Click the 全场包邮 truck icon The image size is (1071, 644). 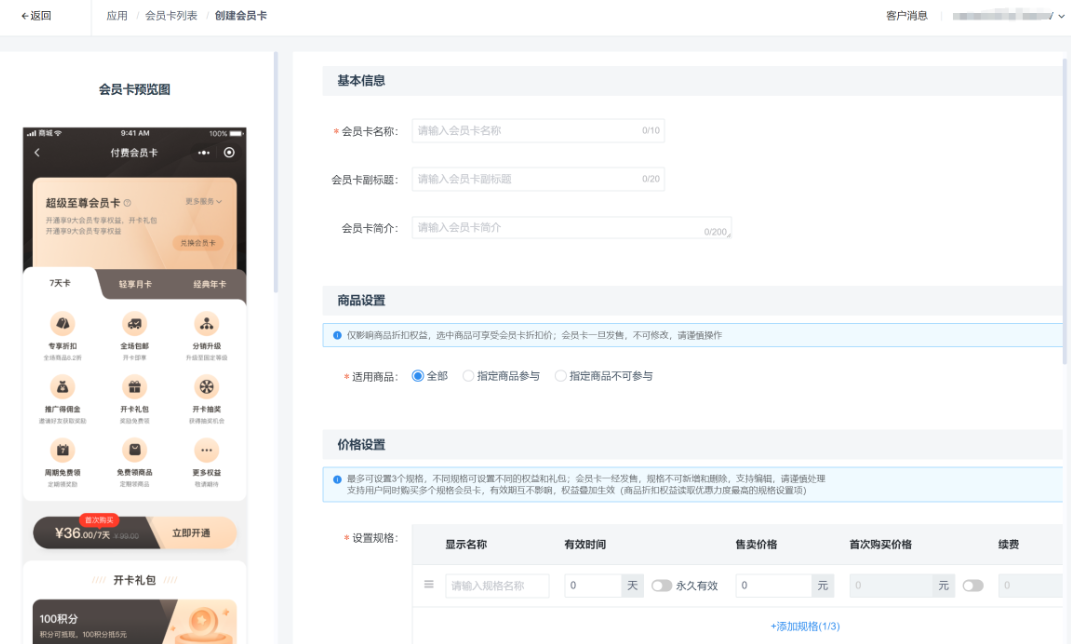[x=134, y=323]
